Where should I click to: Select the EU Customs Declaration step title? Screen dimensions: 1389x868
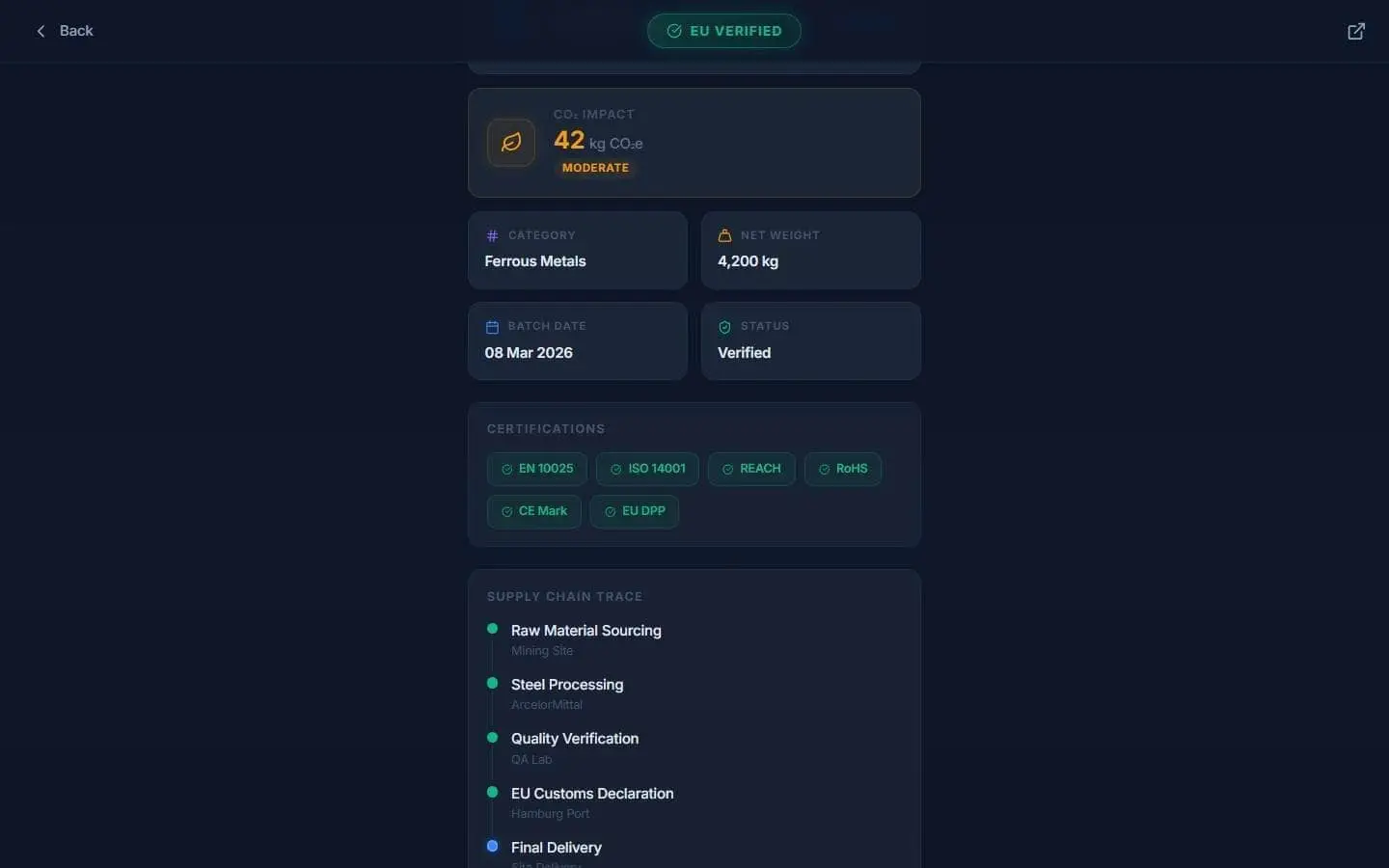coord(592,794)
